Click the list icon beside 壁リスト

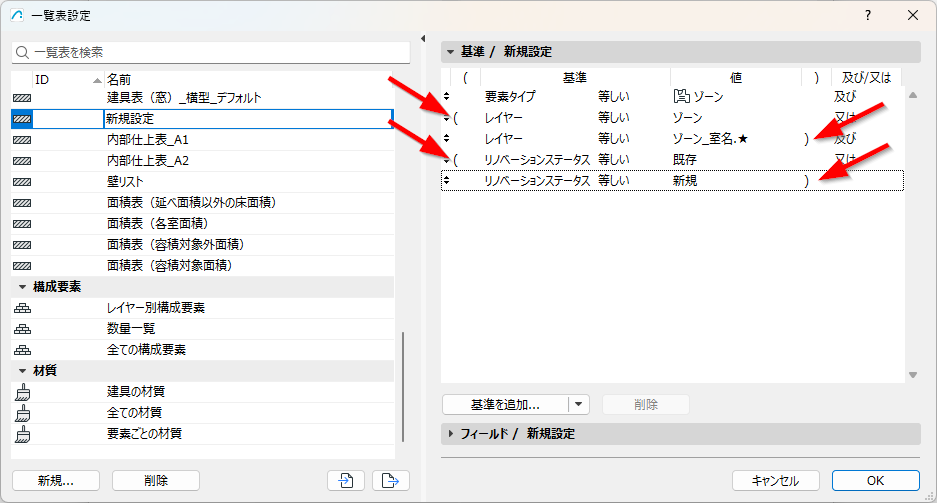(22, 182)
